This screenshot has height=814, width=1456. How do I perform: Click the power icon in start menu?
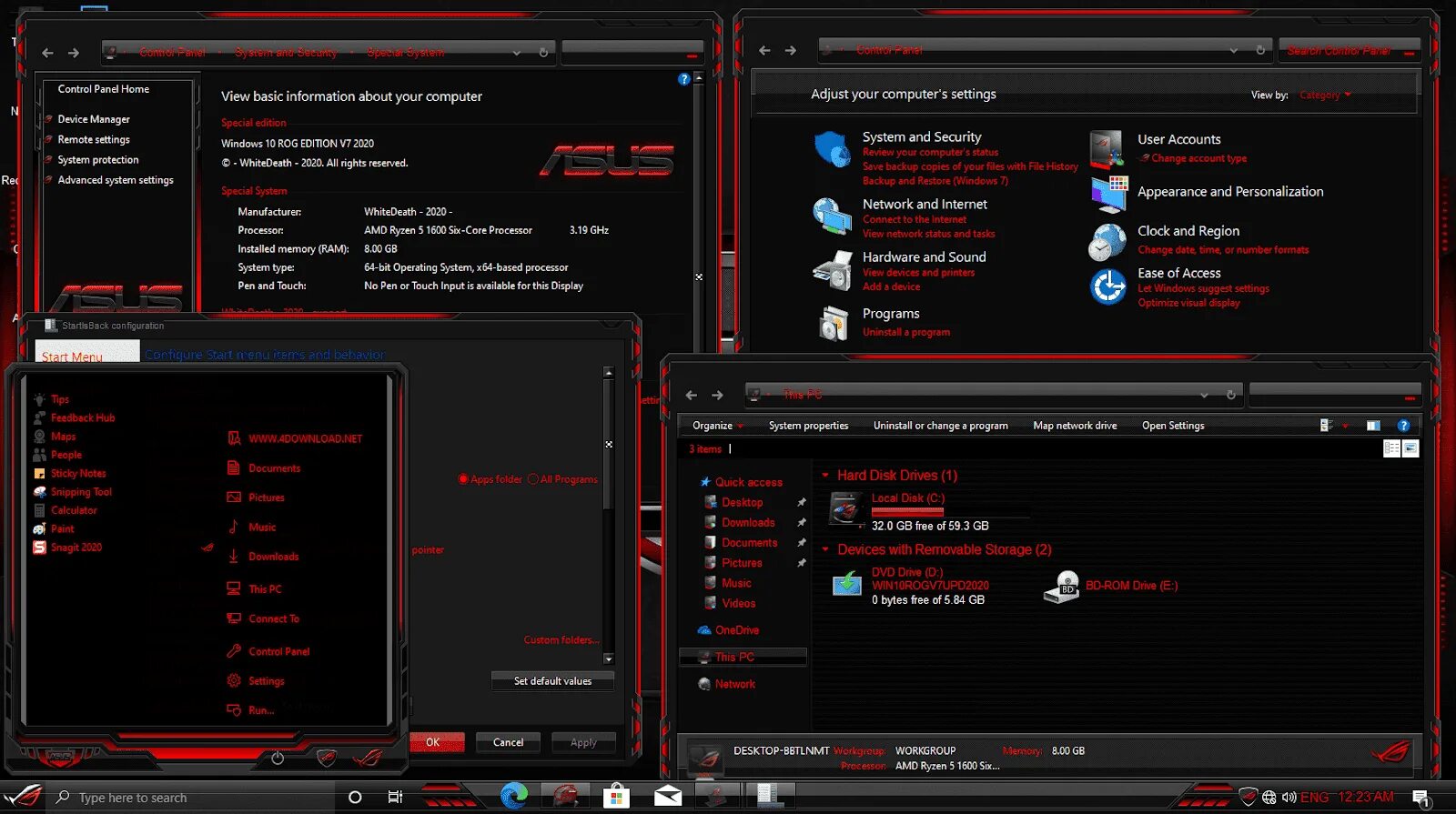pos(278,758)
